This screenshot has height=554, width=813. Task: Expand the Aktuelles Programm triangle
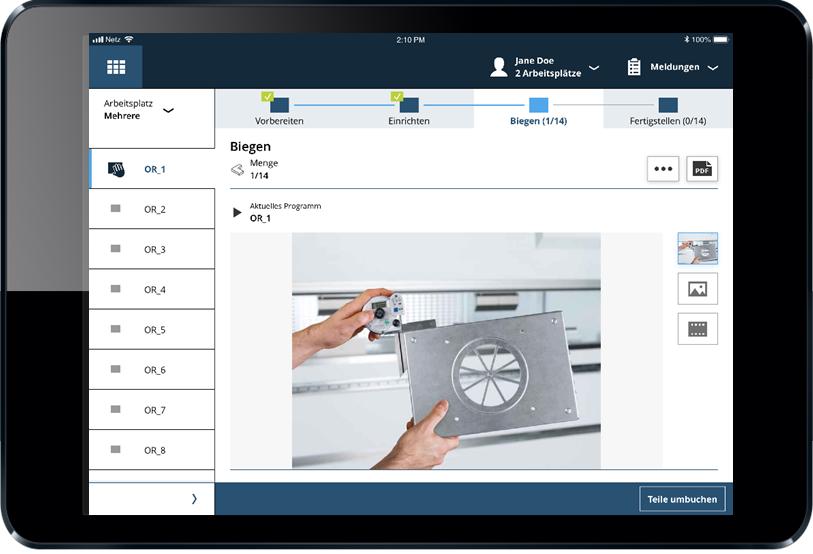(x=237, y=212)
